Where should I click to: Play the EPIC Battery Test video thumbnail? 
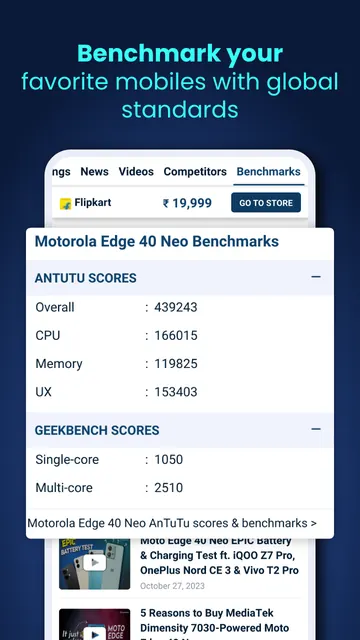[95, 564]
